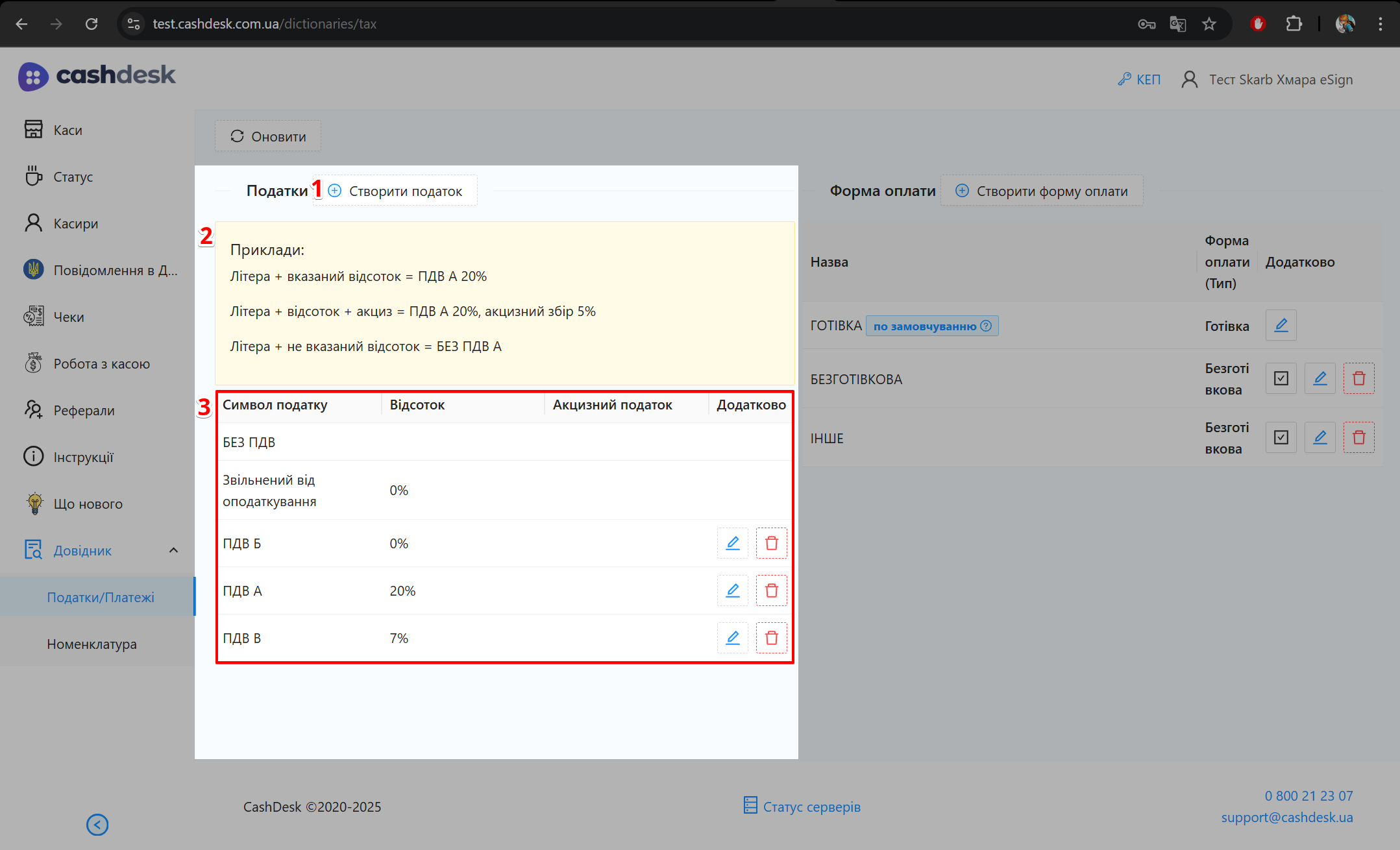The image size is (1400, 850).
Task: Click the Створити податок button
Action: pyautogui.click(x=396, y=191)
